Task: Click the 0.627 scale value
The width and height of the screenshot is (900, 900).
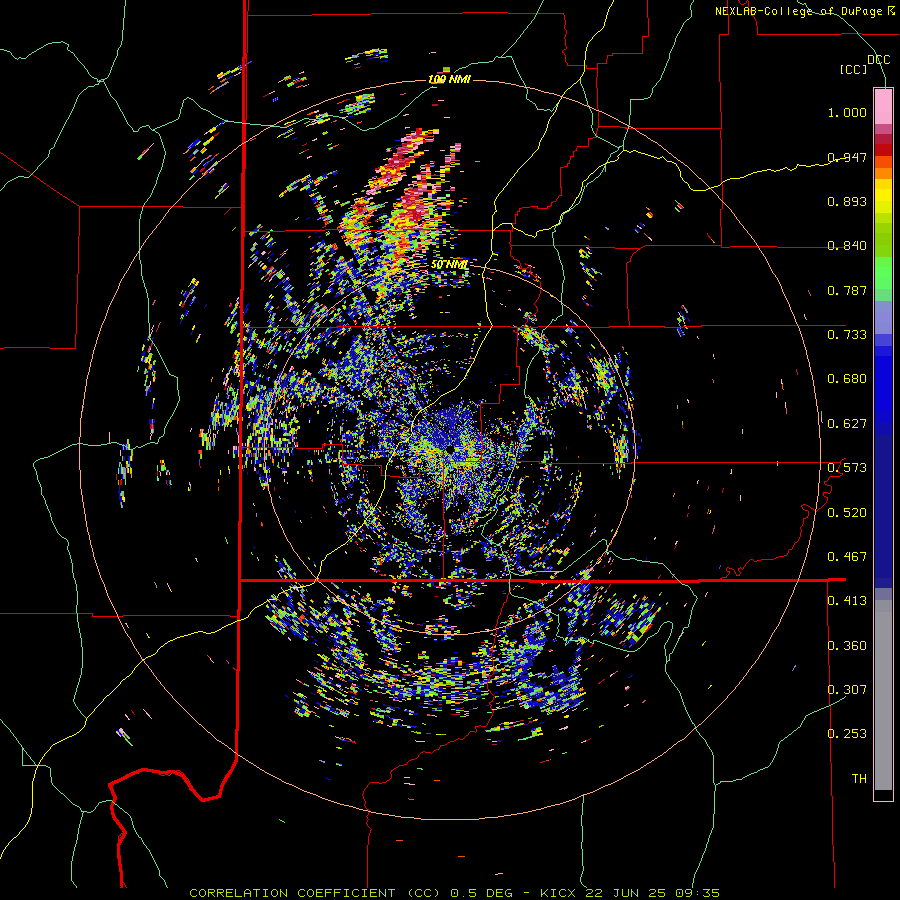Action: pyautogui.click(x=847, y=424)
